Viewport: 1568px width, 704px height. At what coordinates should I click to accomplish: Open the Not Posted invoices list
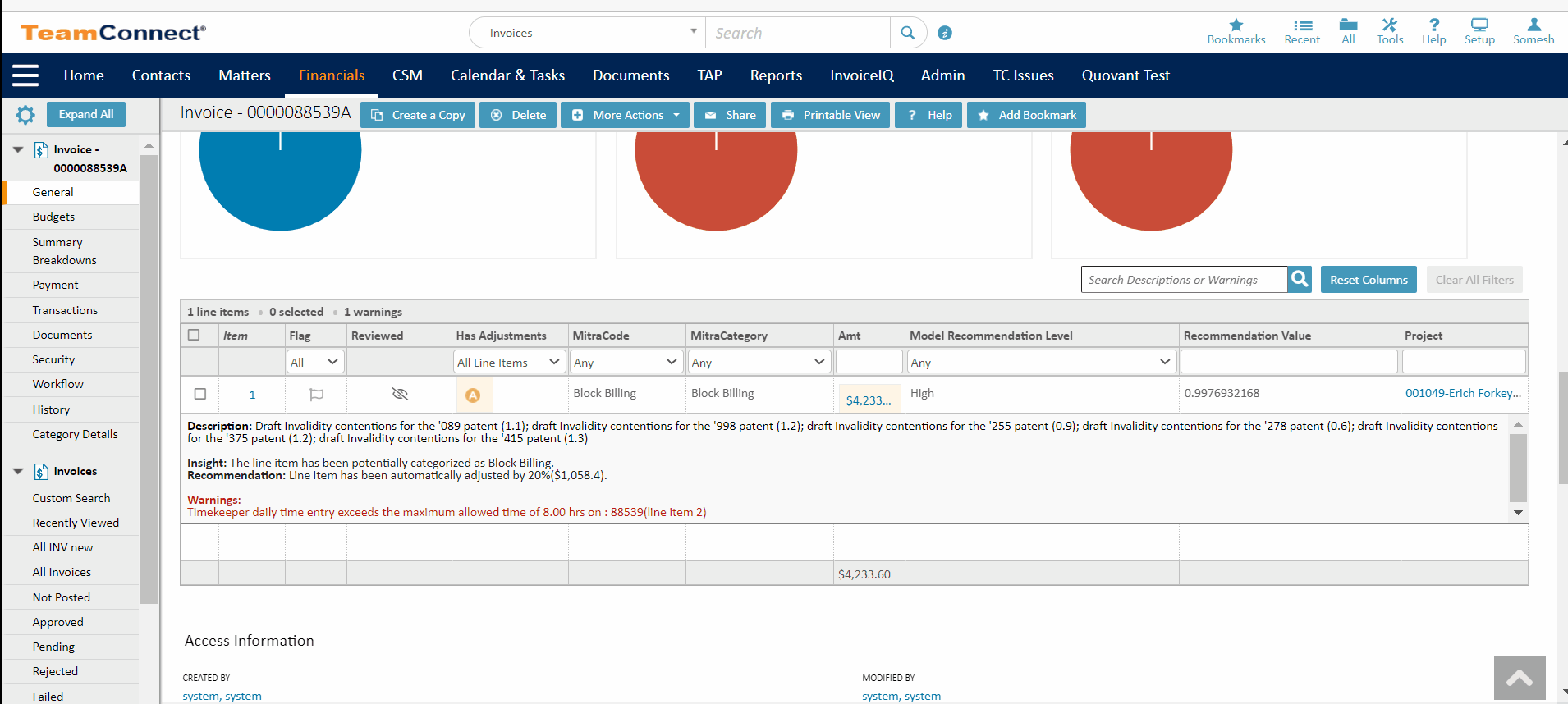pos(62,598)
